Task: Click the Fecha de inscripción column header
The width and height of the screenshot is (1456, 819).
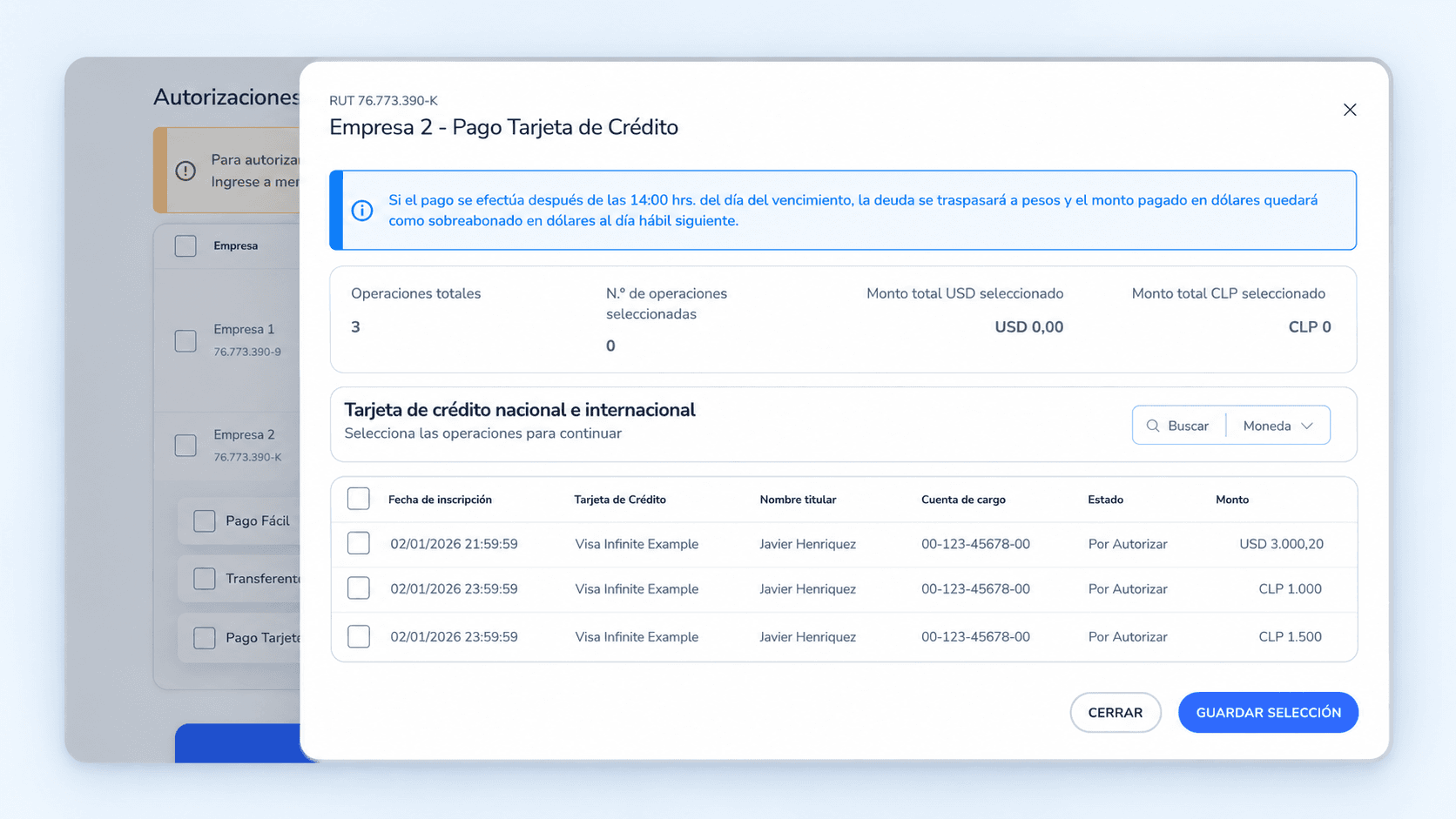Action: 440,500
